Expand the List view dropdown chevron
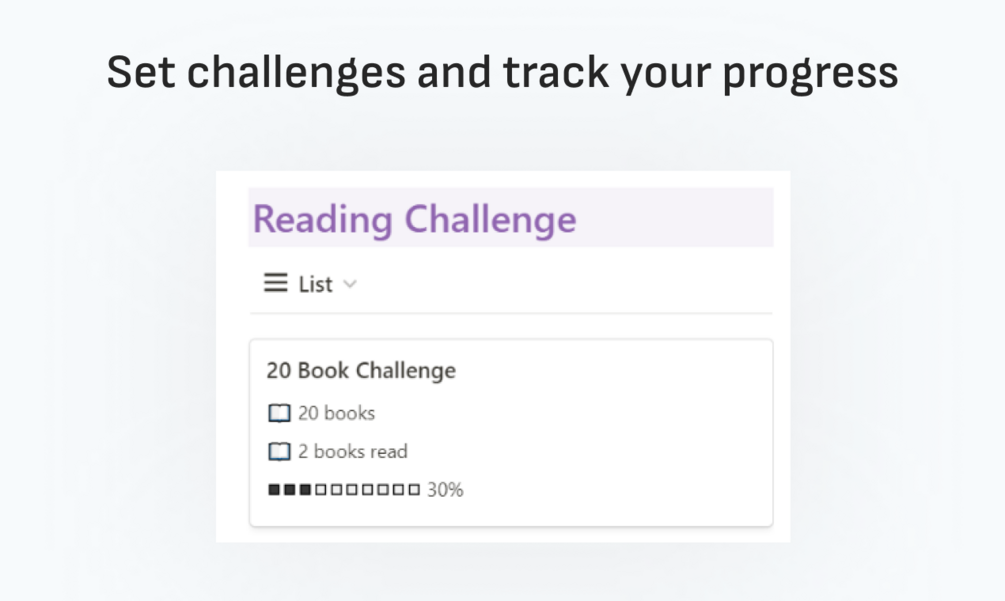The width and height of the screenshot is (1005, 601). click(x=349, y=284)
